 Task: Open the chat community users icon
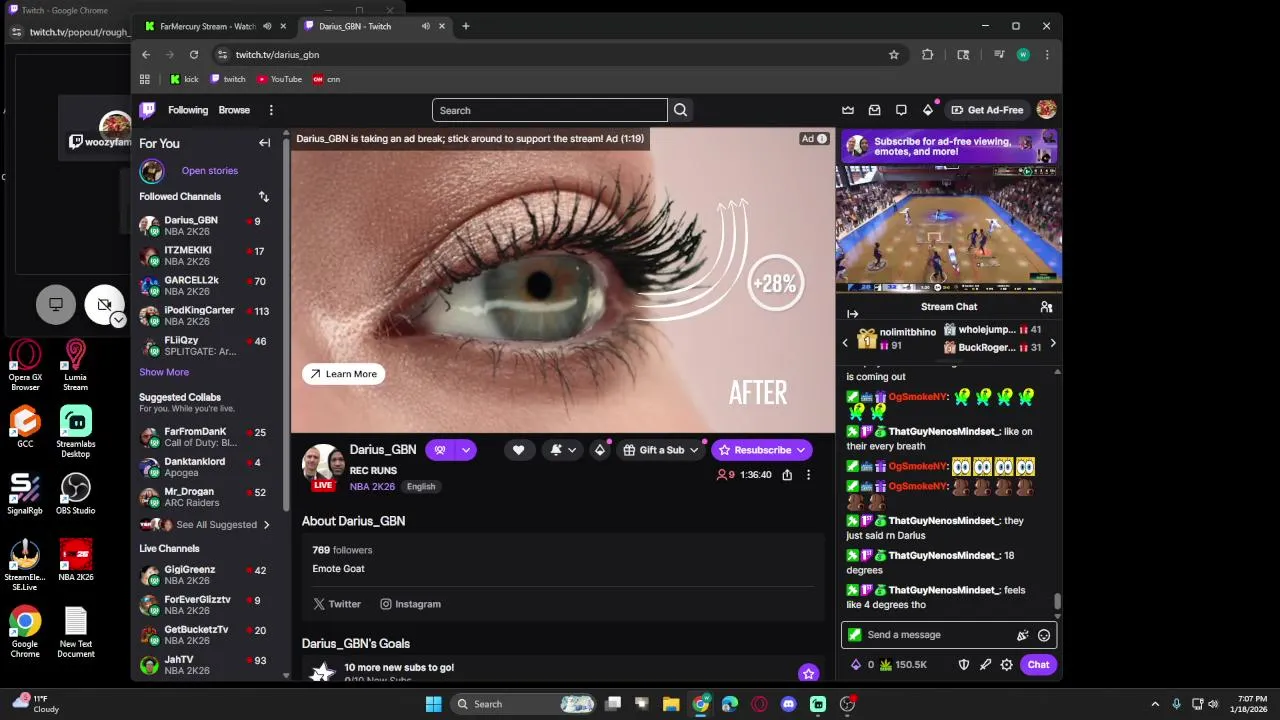pos(1046,307)
